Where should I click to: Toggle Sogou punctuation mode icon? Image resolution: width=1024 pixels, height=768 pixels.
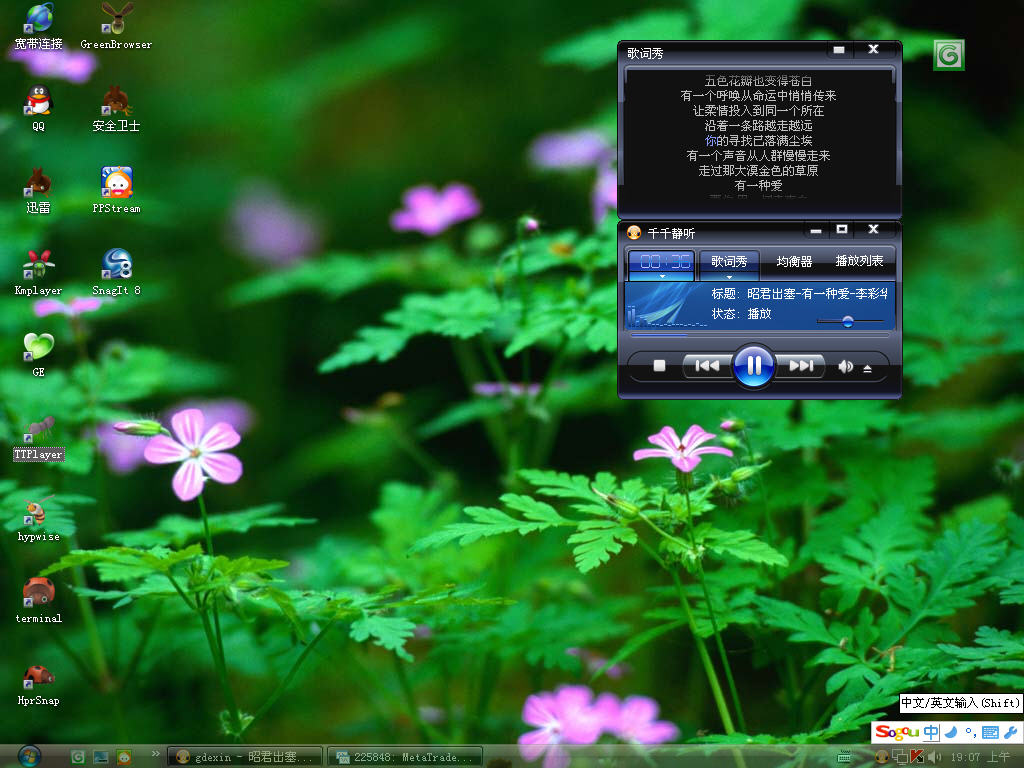point(970,732)
